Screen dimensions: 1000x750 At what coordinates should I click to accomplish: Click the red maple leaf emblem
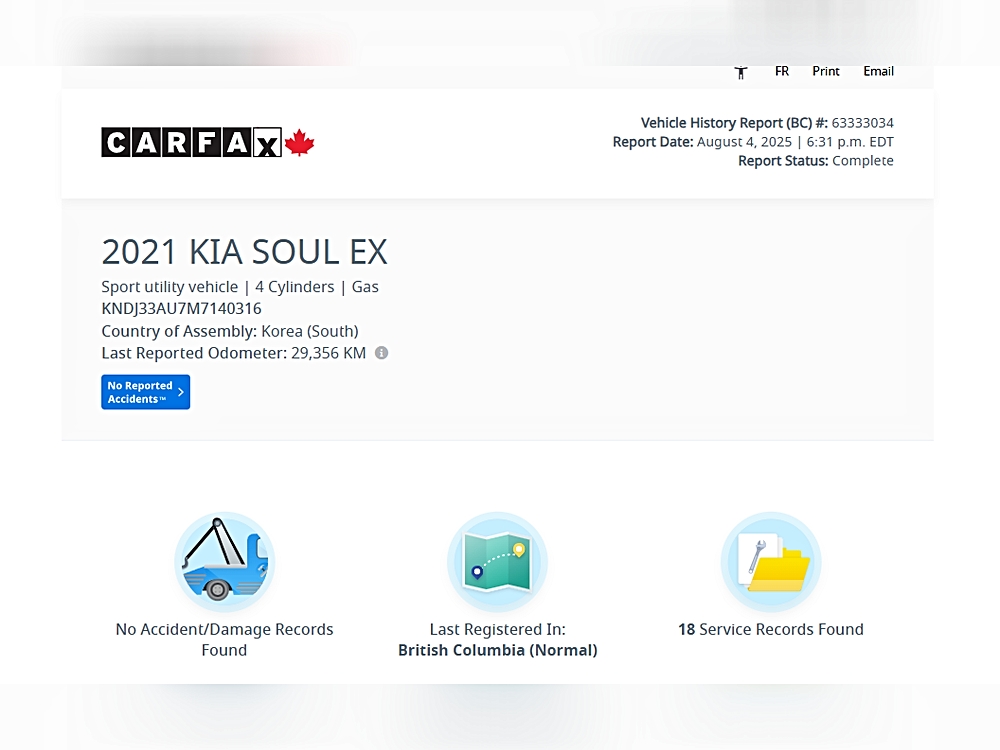[300, 142]
